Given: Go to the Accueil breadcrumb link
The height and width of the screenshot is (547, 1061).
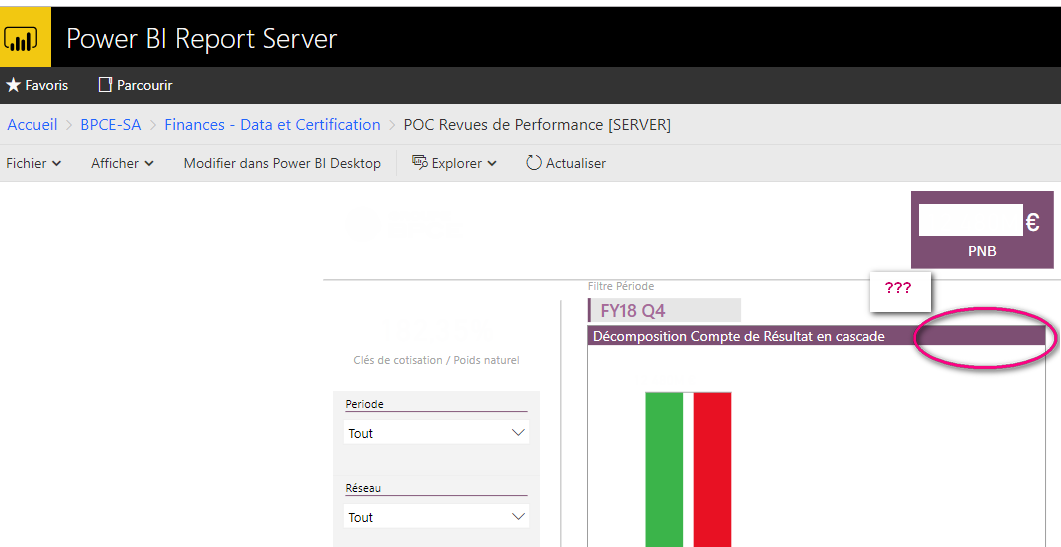Looking at the screenshot, I should pyautogui.click(x=32, y=125).
